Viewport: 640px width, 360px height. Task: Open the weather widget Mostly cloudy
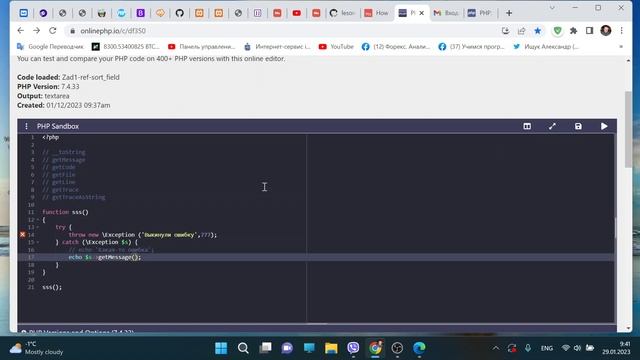pyautogui.click(x=37, y=348)
